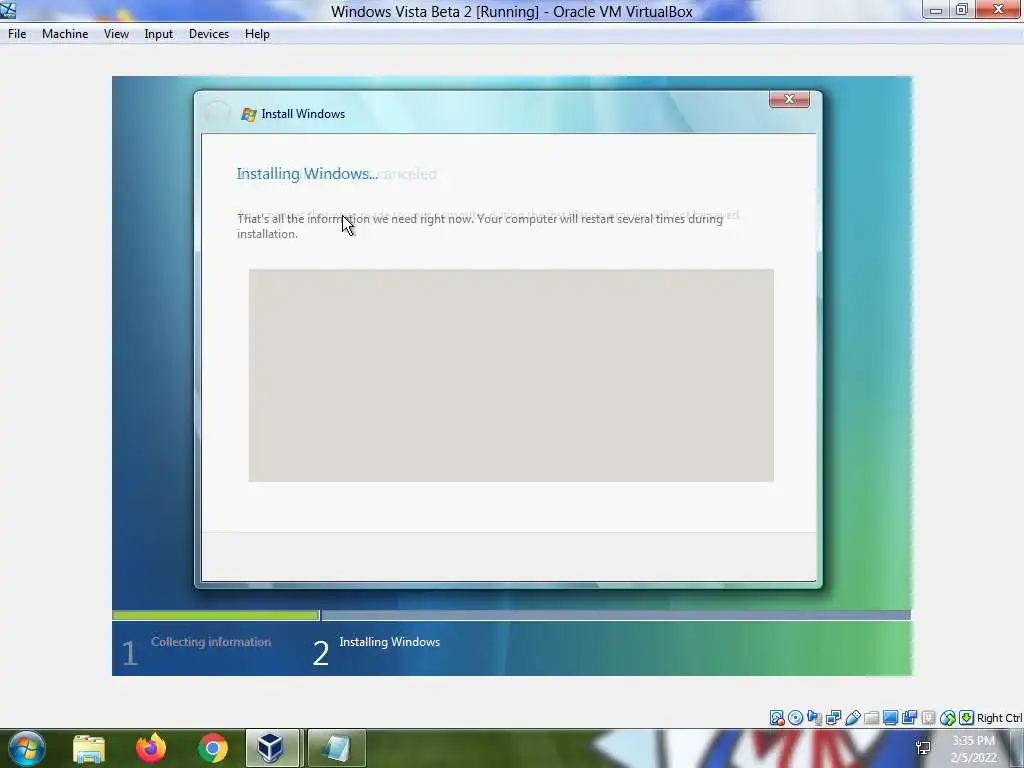Open the Help menu
This screenshot has width=1024, height=768.
[x=257, y=34]
